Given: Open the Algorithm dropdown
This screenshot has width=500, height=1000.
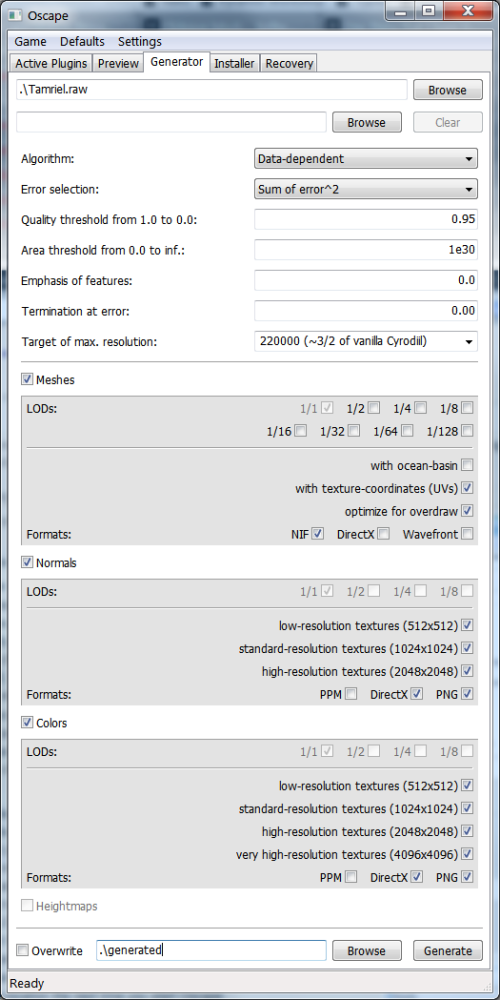Looking at the screenshot, I should [x=365, y=158].
